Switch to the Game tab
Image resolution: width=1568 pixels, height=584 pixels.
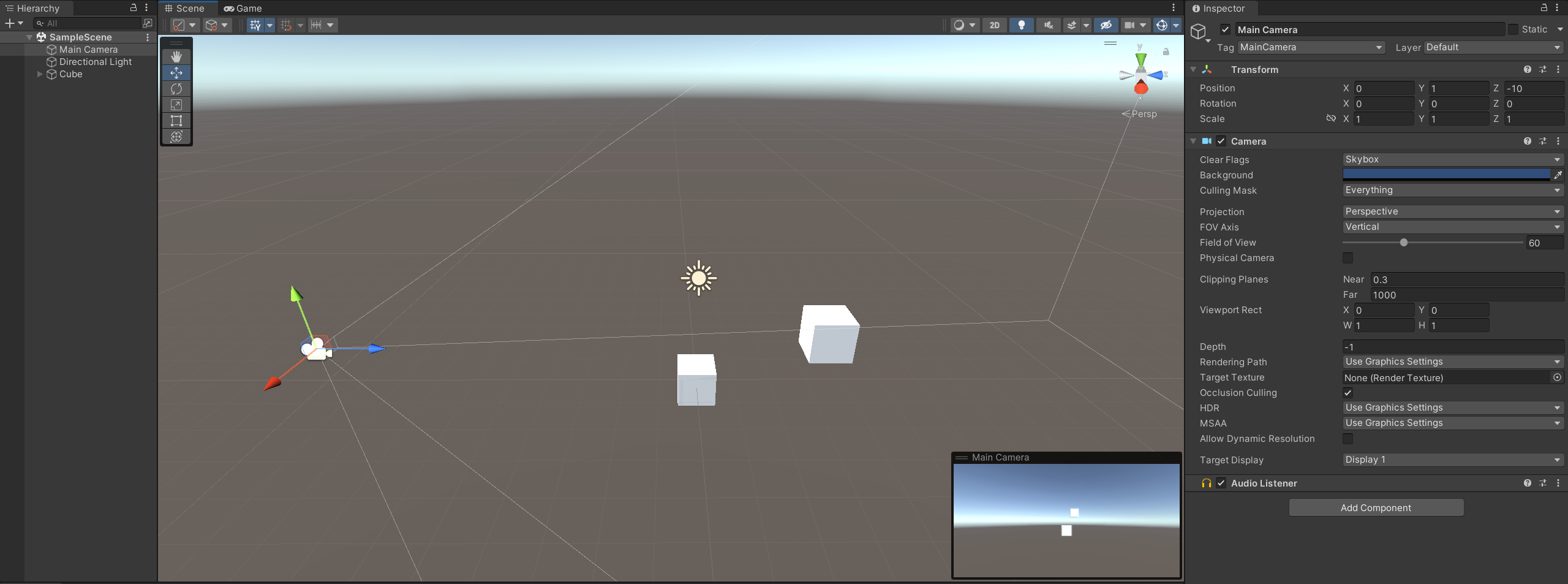[x=243, y=8]
